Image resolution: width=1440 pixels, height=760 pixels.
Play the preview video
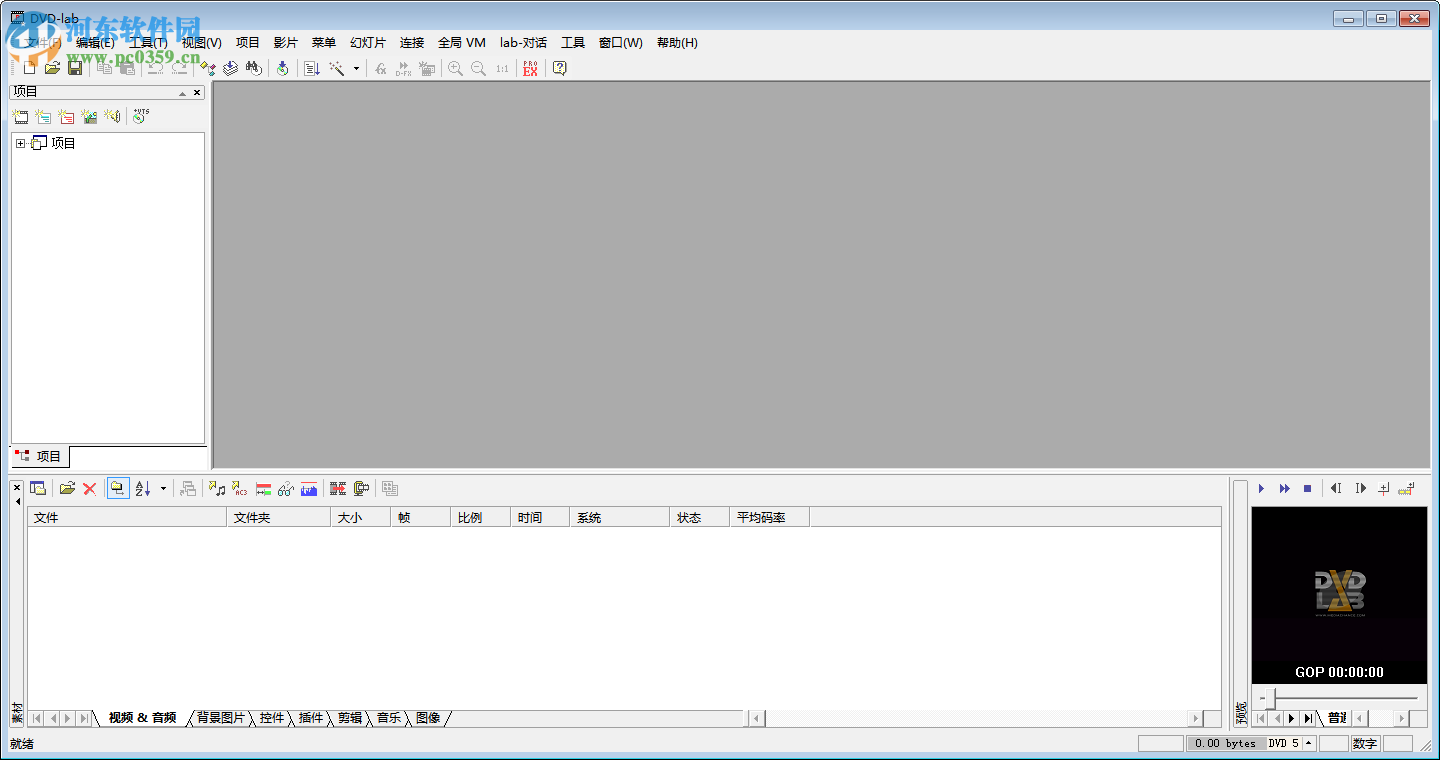[x=1262, y=488]
